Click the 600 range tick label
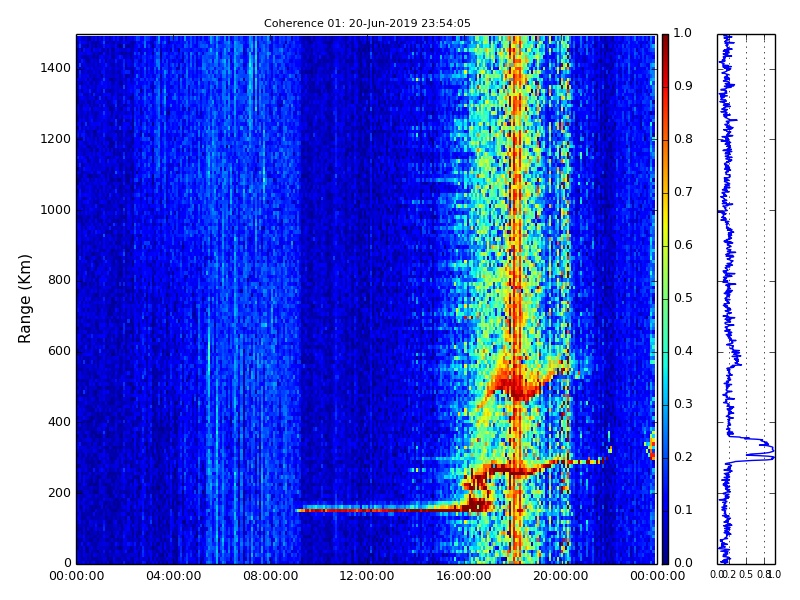The width and height of the screenshot is (800, 600). tap(59, 351)
